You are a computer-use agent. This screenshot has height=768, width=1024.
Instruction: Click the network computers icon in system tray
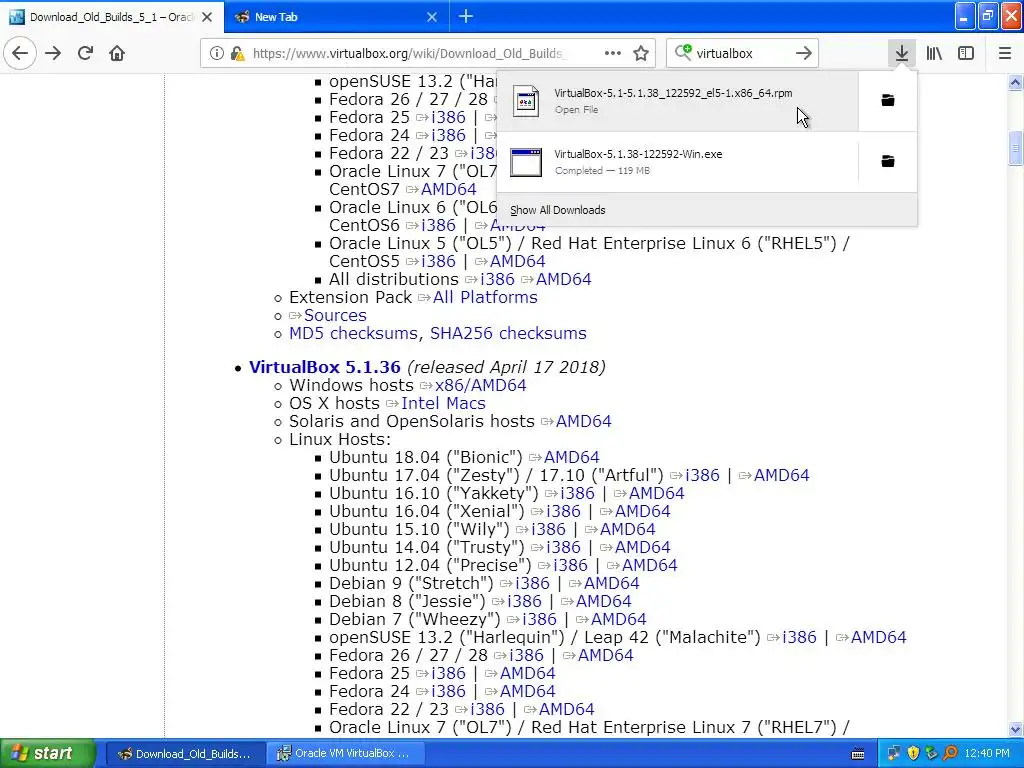[x=894, y=753]
